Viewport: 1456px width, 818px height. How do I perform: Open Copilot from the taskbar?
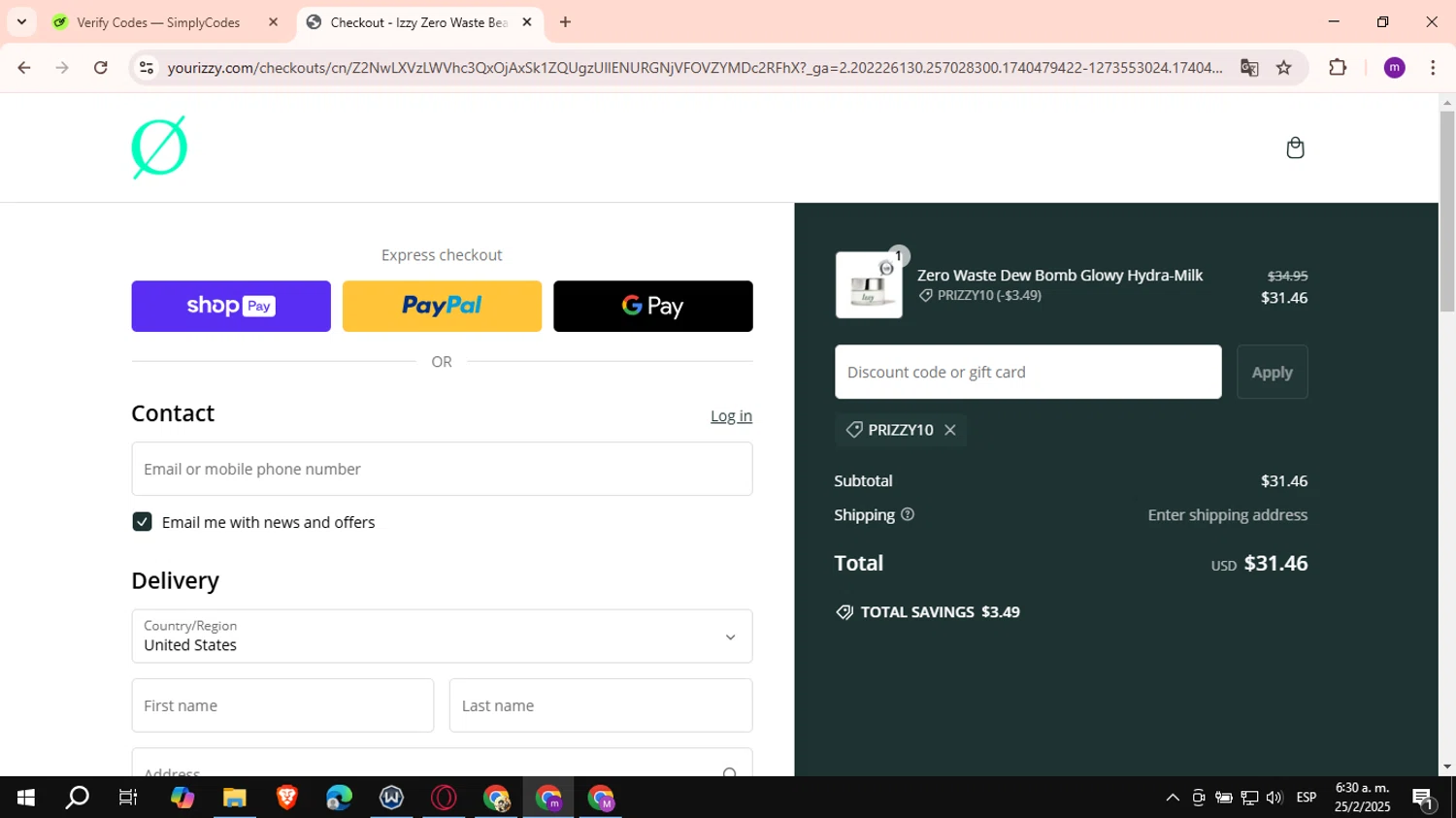[182, 798]
